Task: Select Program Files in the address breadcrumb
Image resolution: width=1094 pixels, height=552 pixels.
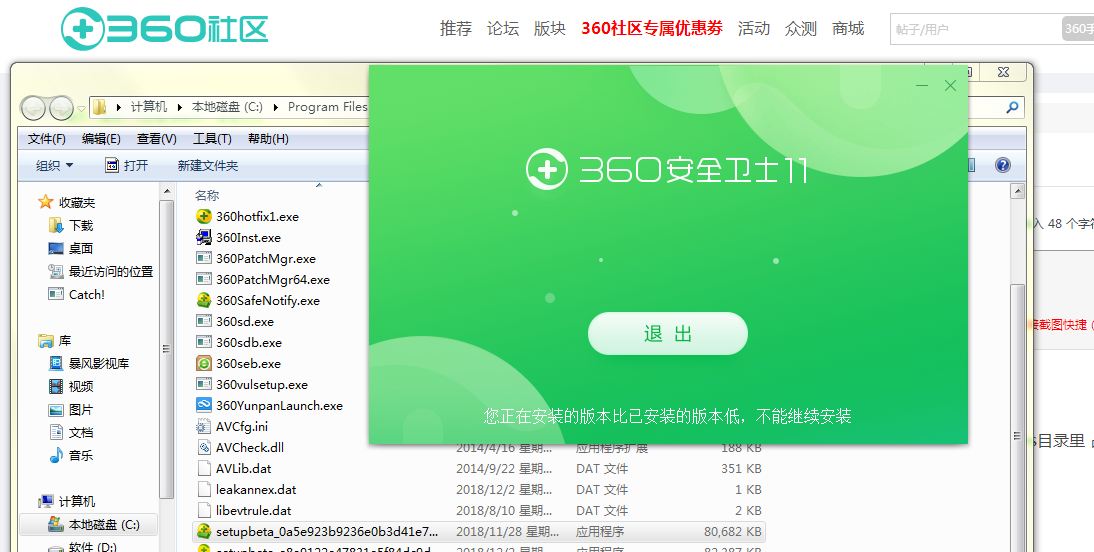Action: click(x=327, y=107)
